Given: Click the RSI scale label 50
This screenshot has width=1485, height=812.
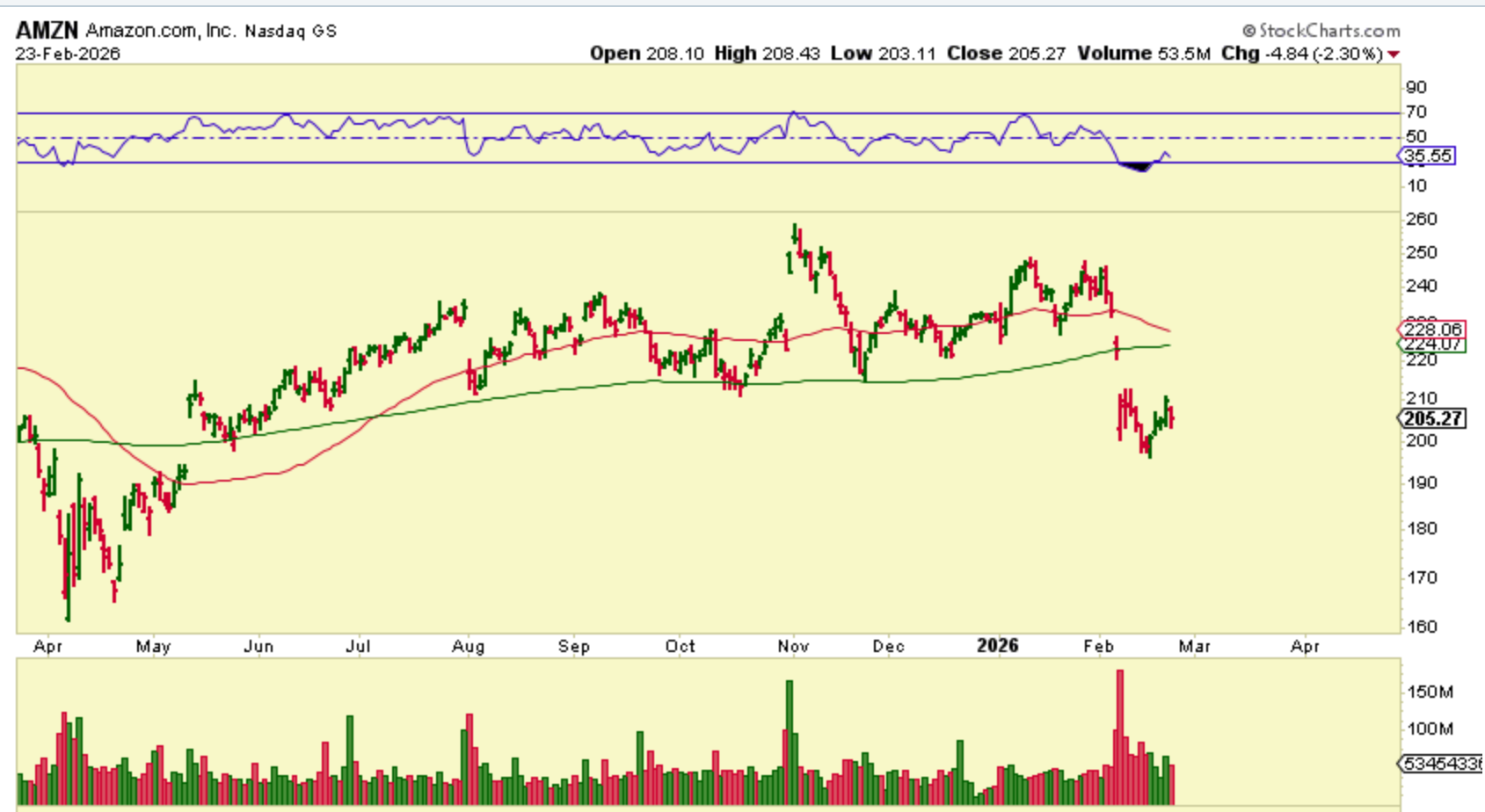Looking at the screenshot, I should (1416, 136).
